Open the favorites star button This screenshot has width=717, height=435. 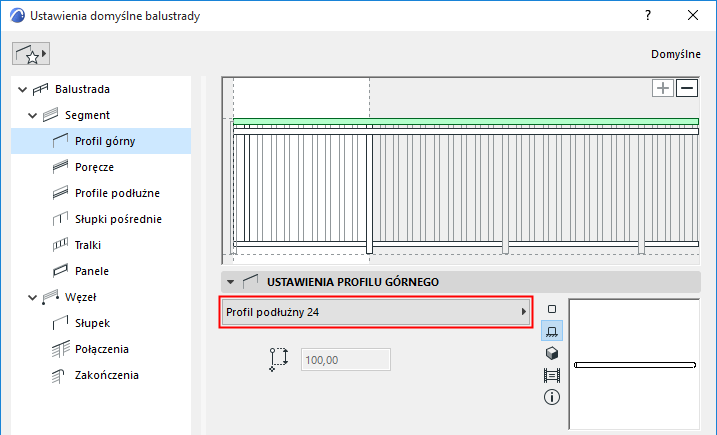tap(31, 54)
